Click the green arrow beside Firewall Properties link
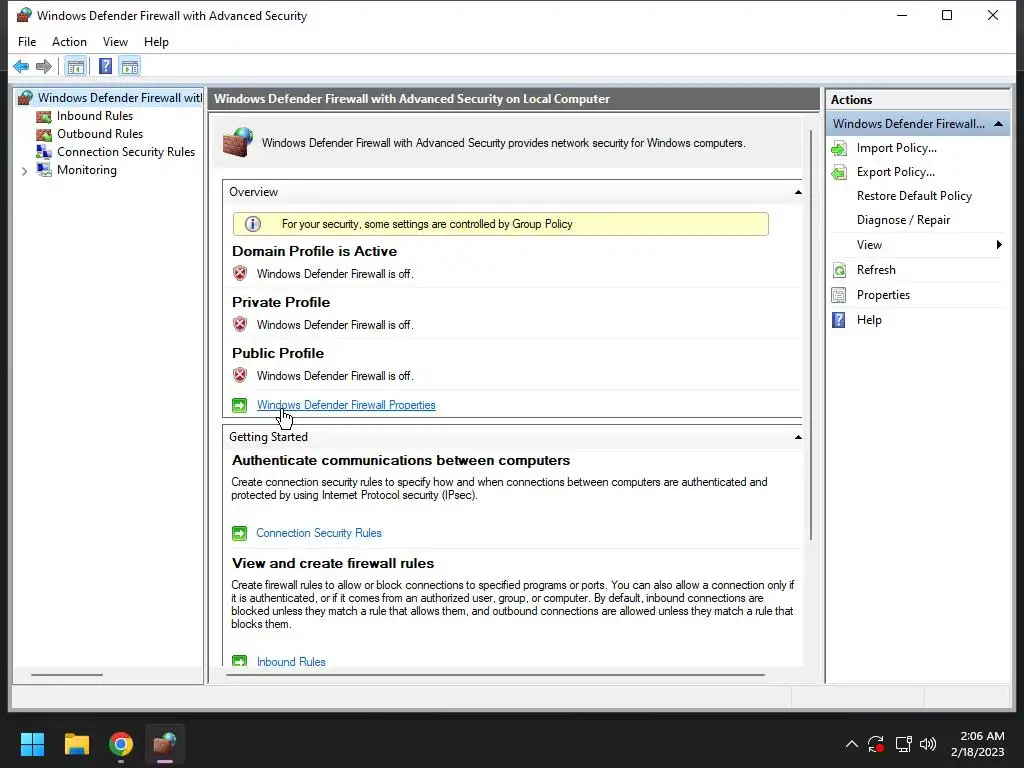Image resolution: width=1024 pixels, height=768 pixels. click(x=240, y=406)
